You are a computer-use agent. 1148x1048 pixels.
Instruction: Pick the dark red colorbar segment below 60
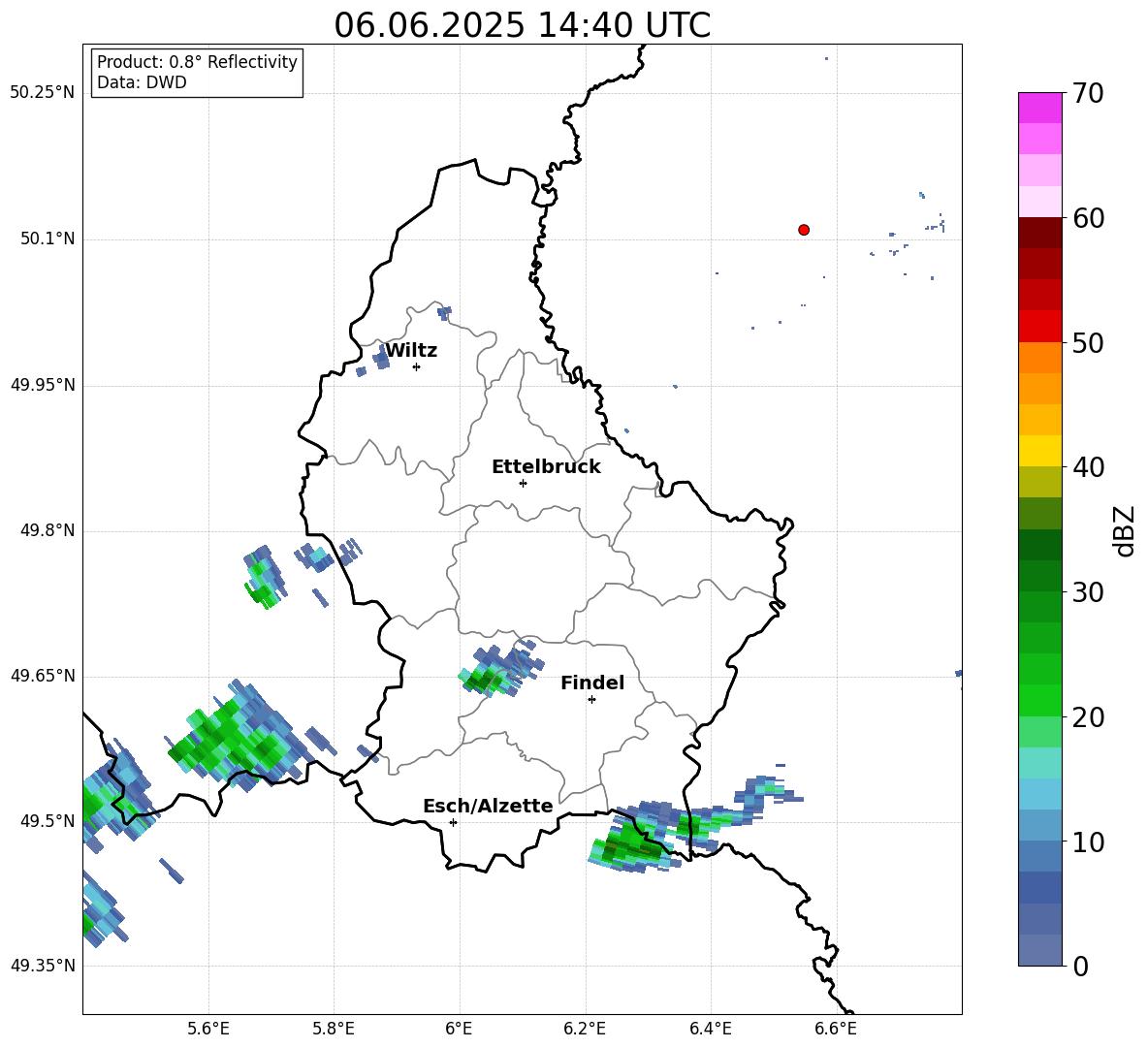point(1039,233)
